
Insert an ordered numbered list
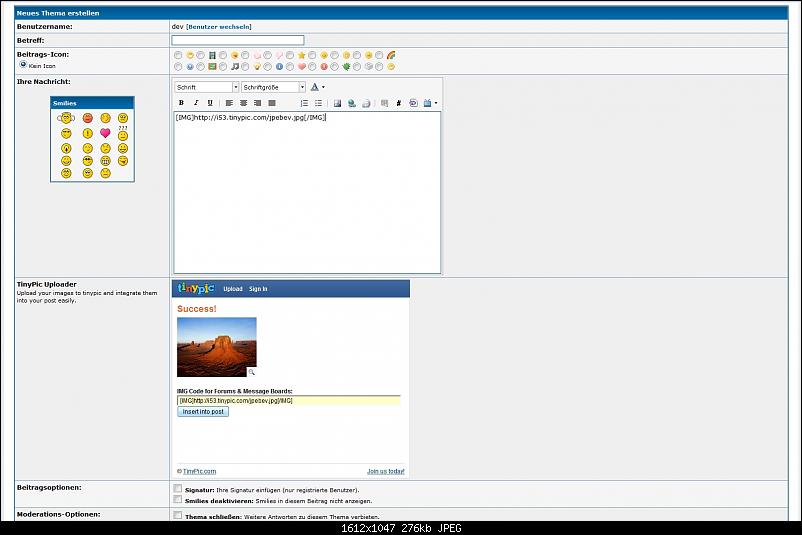[x=304, y=103]
